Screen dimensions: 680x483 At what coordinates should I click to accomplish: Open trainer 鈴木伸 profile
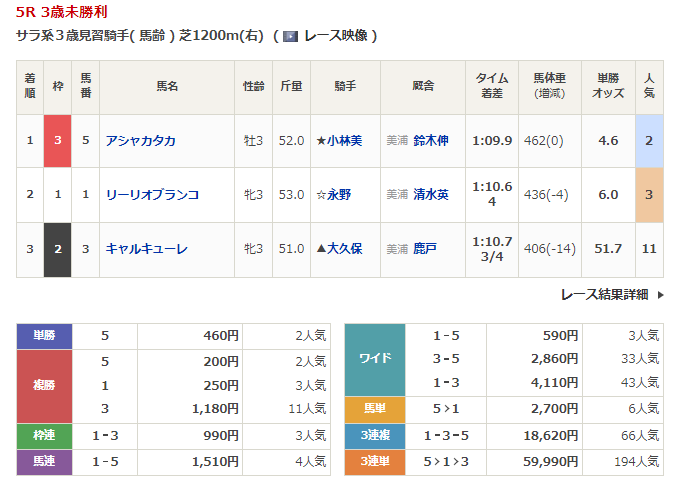click(431, 141)
